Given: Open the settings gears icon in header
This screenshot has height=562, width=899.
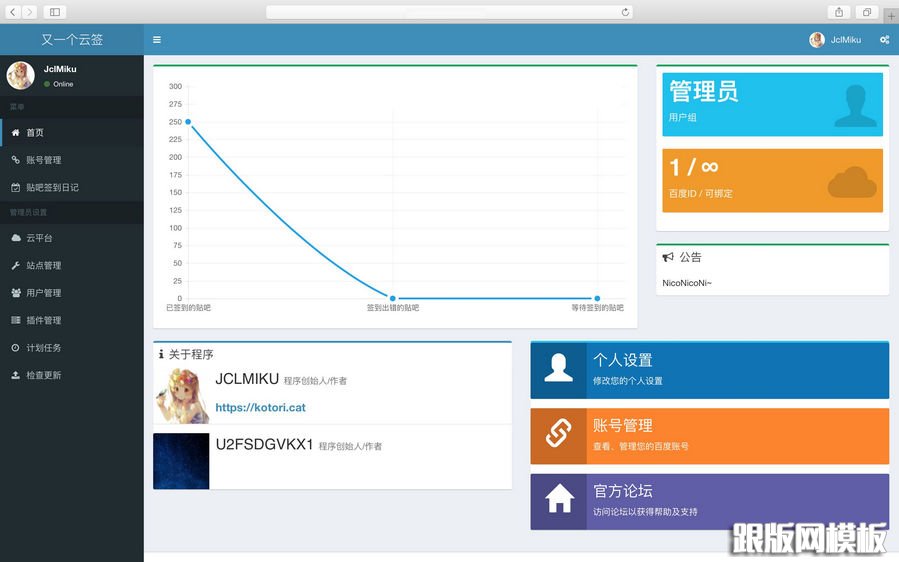Looking at the screenshot, I should [x=885, y=40].
